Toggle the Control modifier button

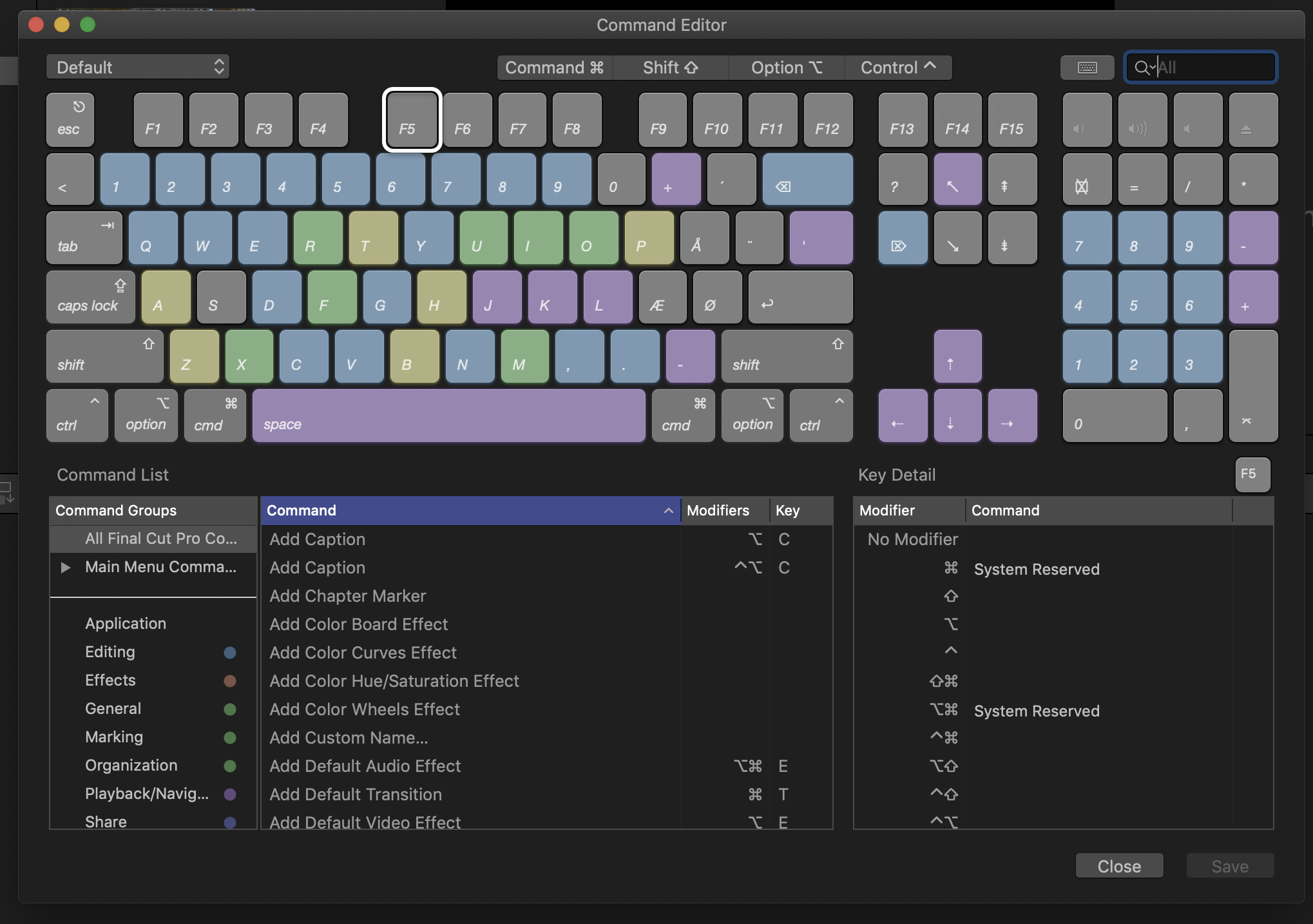(897, 68)
